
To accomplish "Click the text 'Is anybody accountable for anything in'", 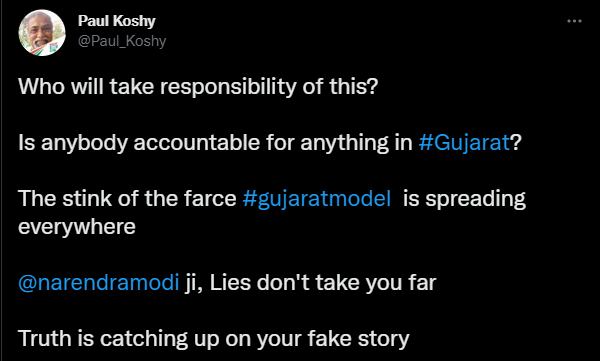I will click(x=215, y=143).
